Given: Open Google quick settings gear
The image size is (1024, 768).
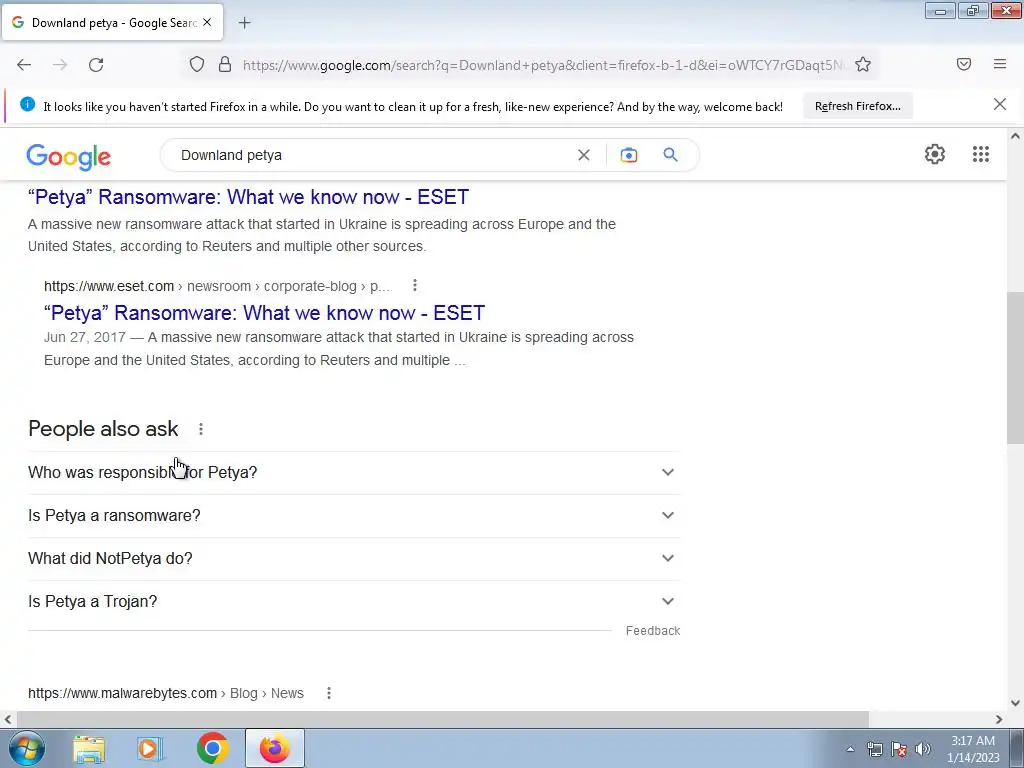Looking at the screenshot, I should [935, 154].
